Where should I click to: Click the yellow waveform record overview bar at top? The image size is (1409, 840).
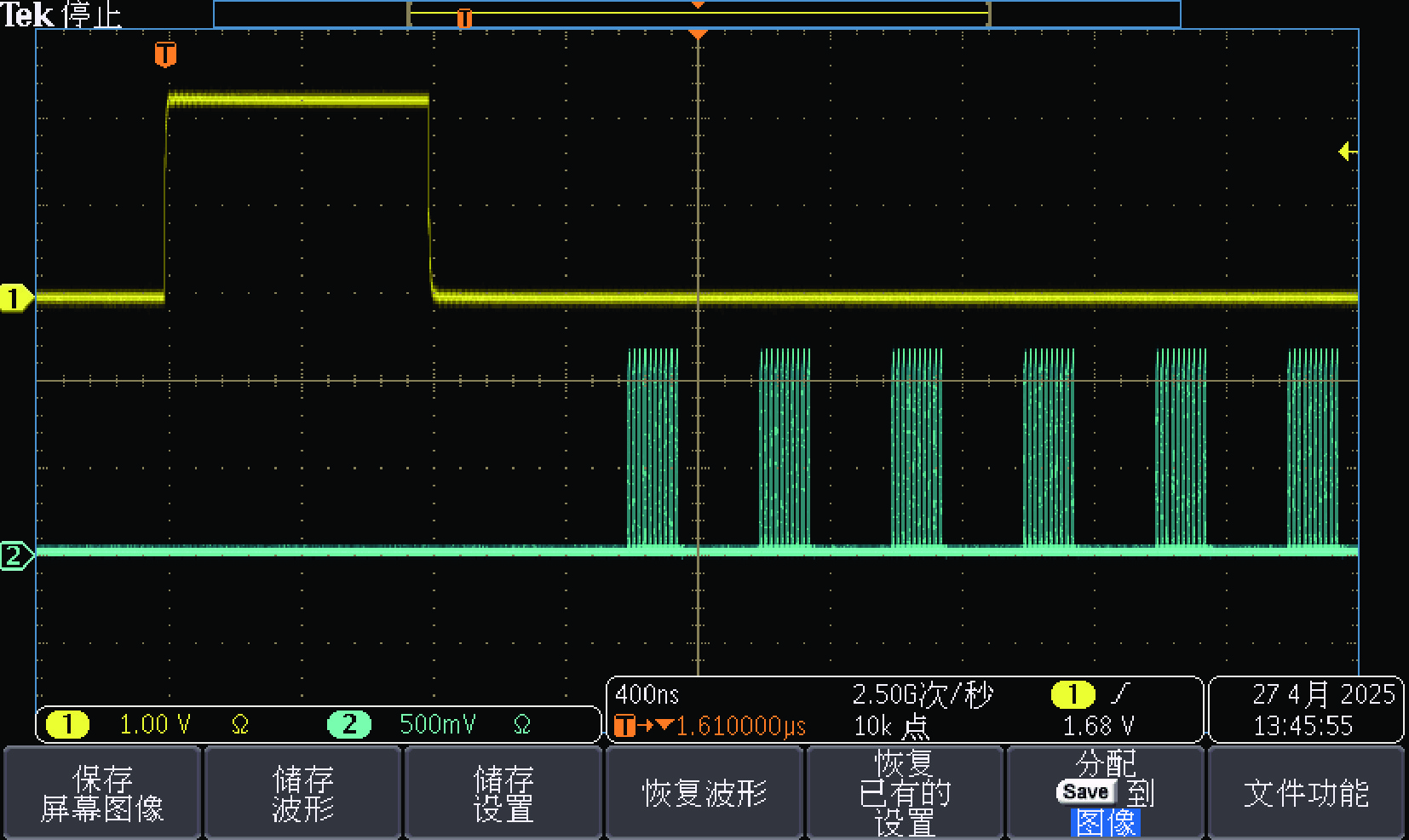coord(699,14)
